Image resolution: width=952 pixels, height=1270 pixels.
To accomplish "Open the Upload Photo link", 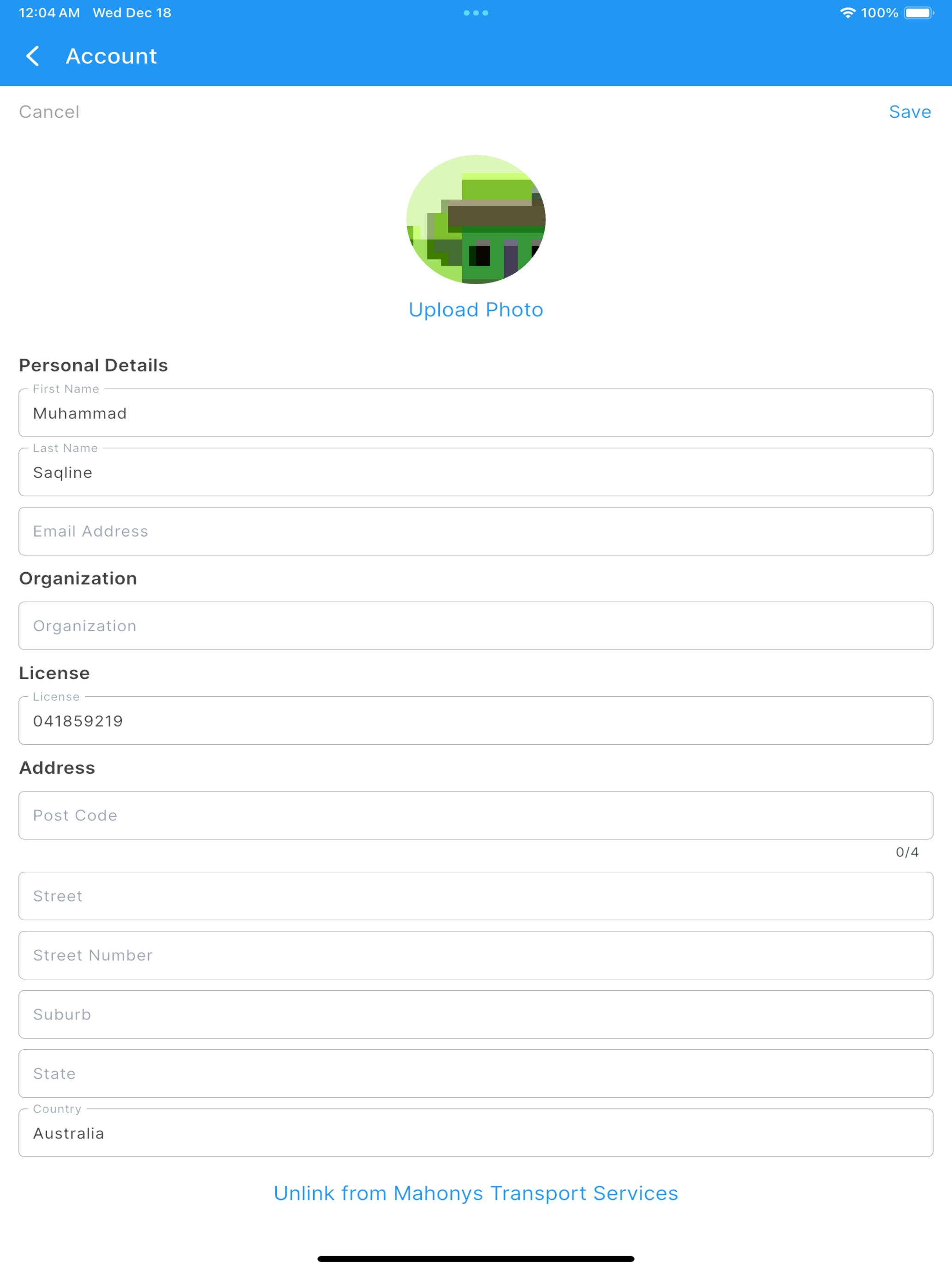I will point(476,310).
